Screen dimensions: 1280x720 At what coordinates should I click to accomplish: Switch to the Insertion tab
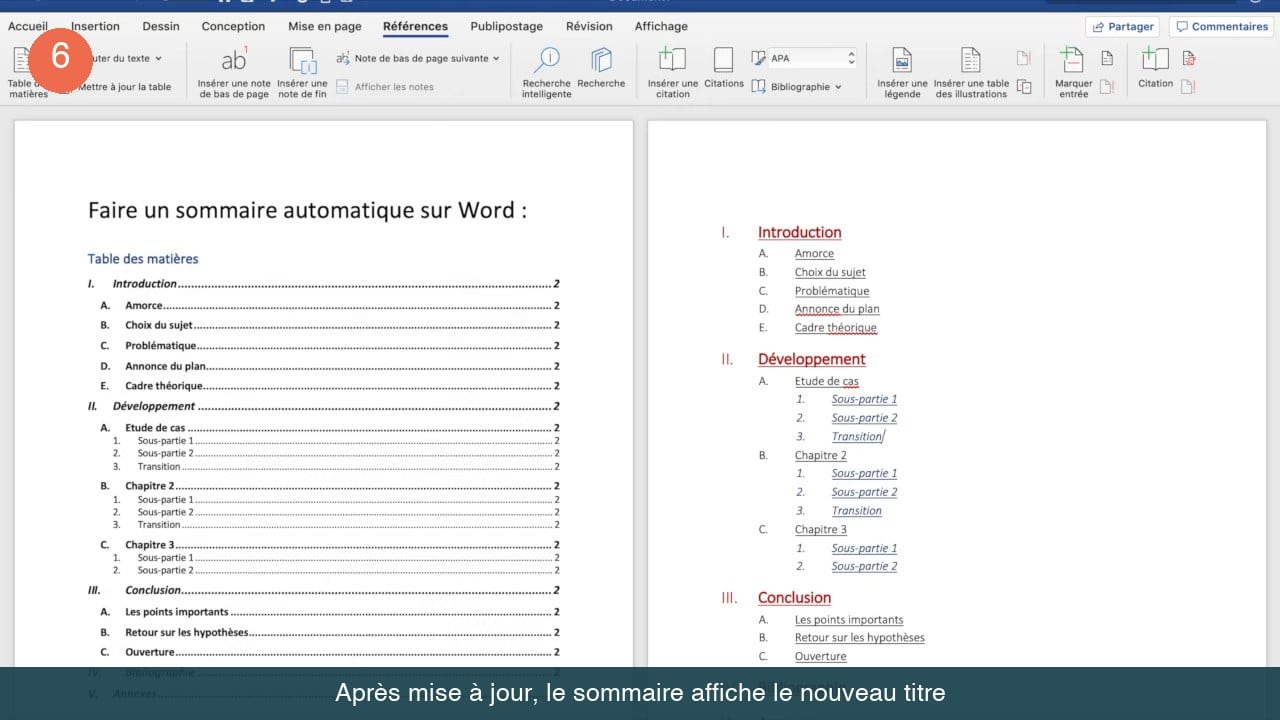(95, 26)
